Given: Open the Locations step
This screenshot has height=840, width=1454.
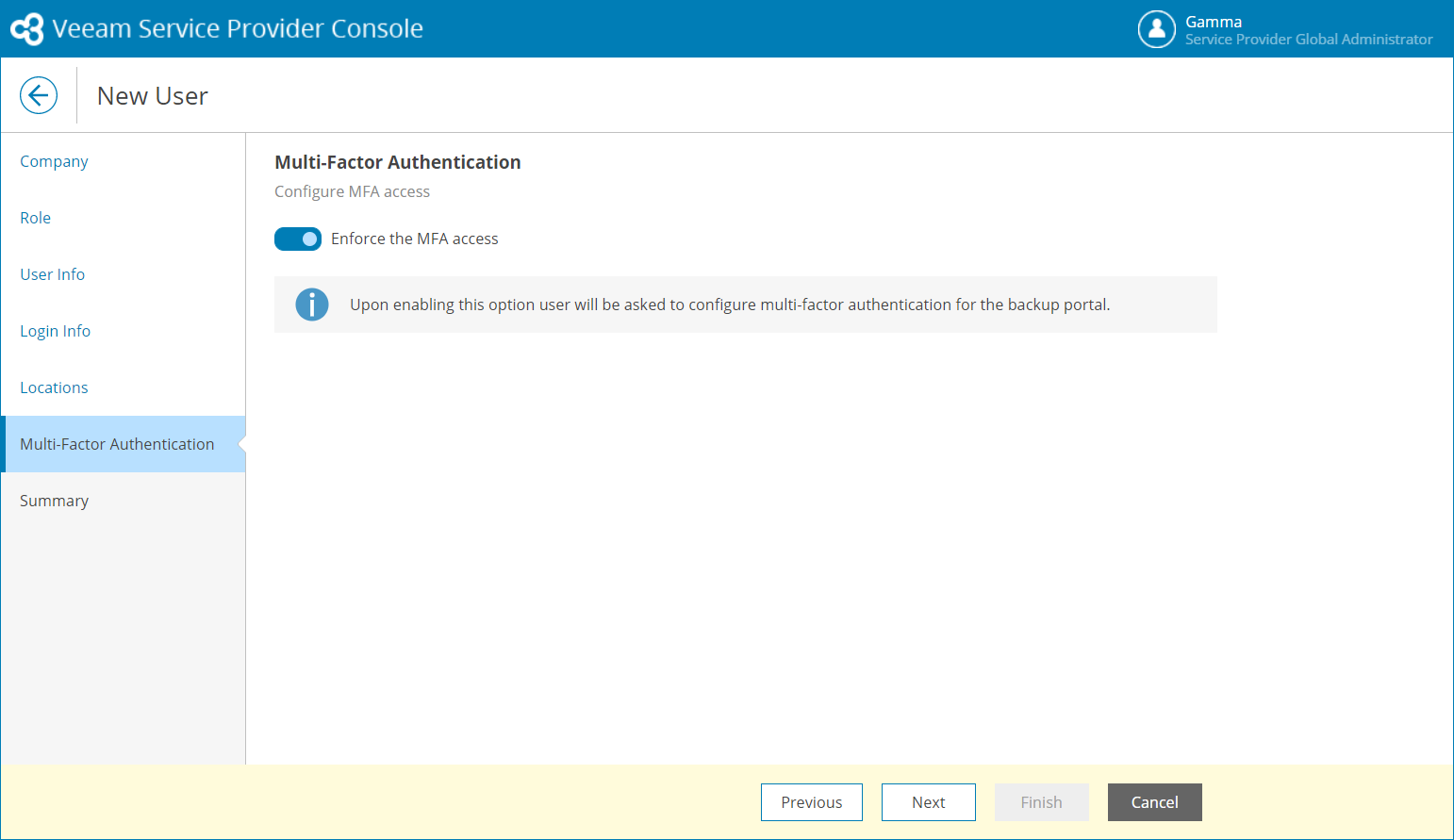Looking at the screenshot, I should (x=54, y=387).
